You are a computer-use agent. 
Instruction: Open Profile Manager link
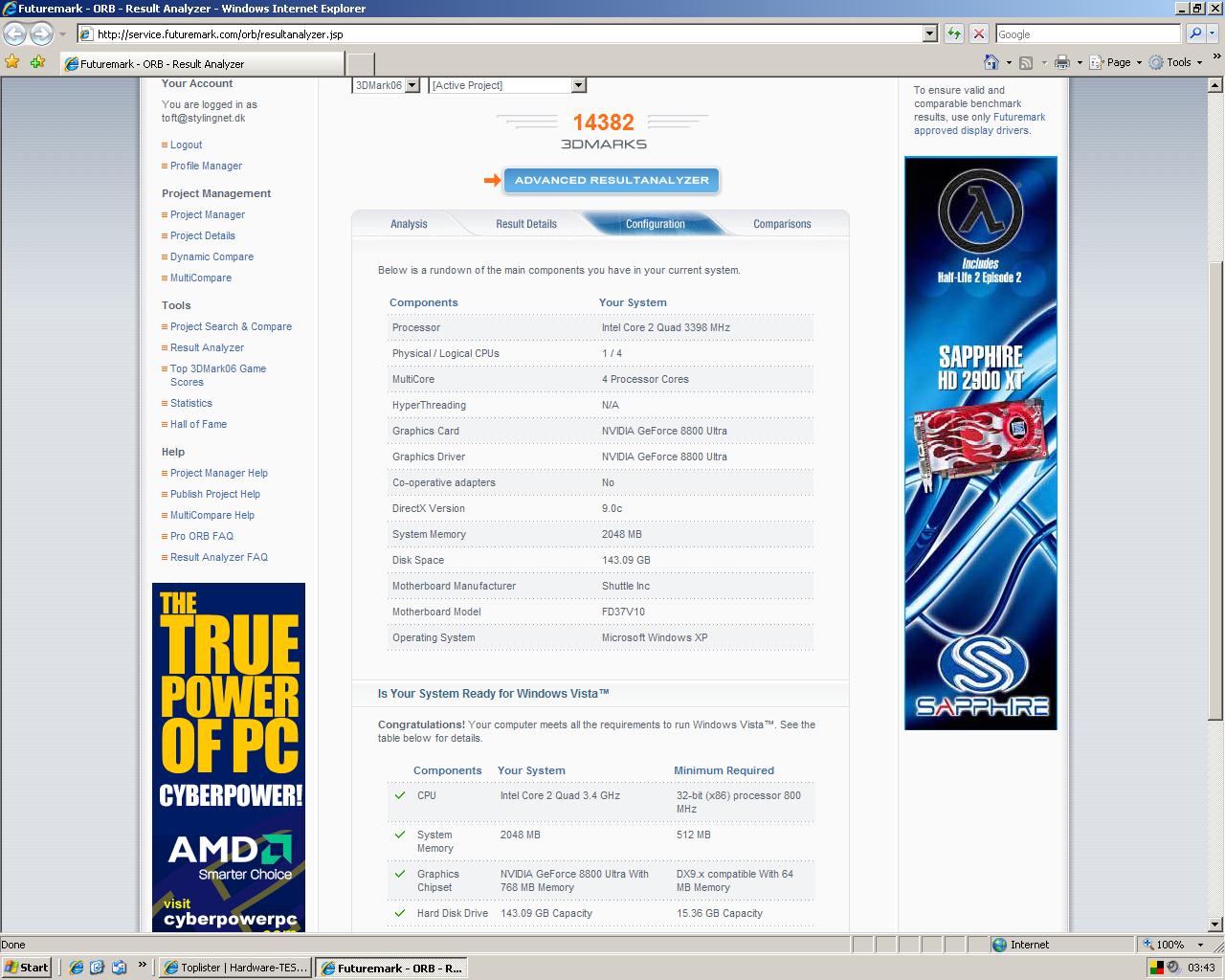click(x=206, y=166)
